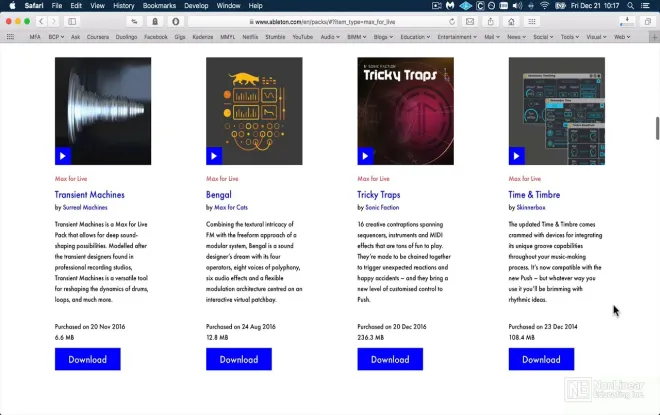Open the volume control in menu bar
The width and height of the screenshot is (660, 415).
coord(517,5)
